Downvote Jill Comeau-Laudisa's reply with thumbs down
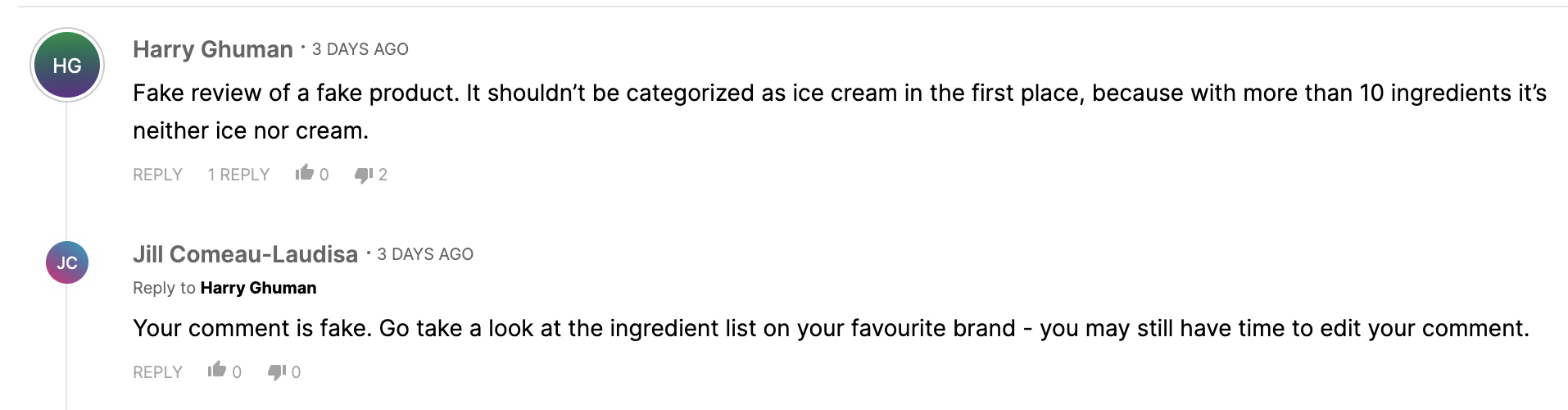The width and height of the screenshot is (1568, 410). pos(277,372)
